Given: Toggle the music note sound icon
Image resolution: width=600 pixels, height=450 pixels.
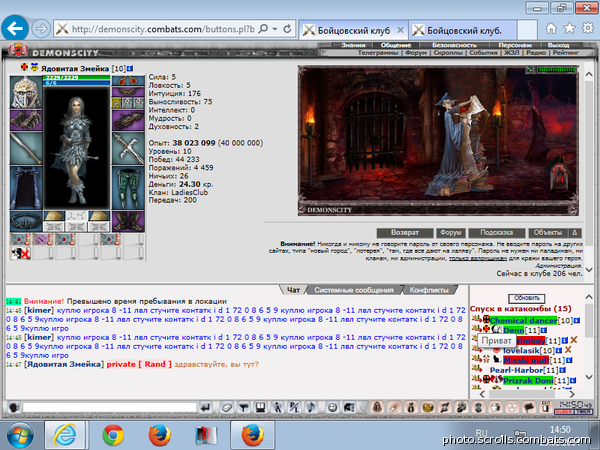Looking at the screenshot, I should [x=311, y=408].
